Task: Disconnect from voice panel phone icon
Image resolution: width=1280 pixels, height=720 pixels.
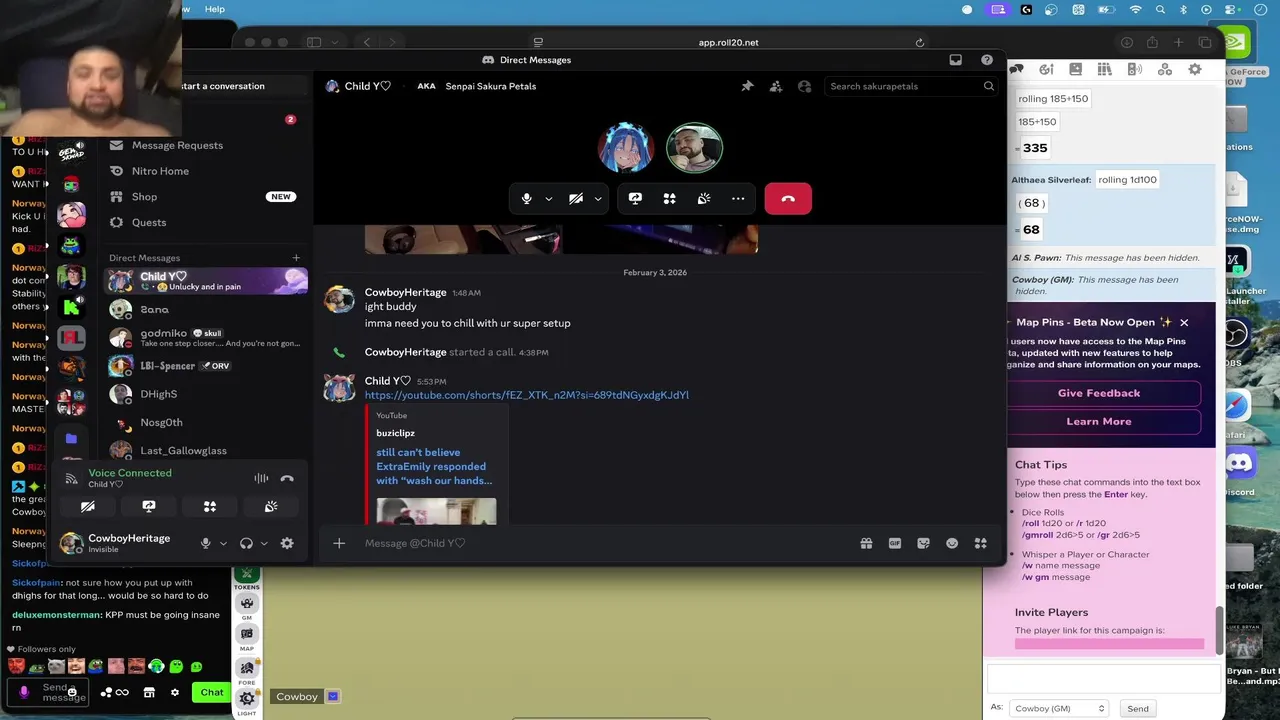Action: point(287,478)
